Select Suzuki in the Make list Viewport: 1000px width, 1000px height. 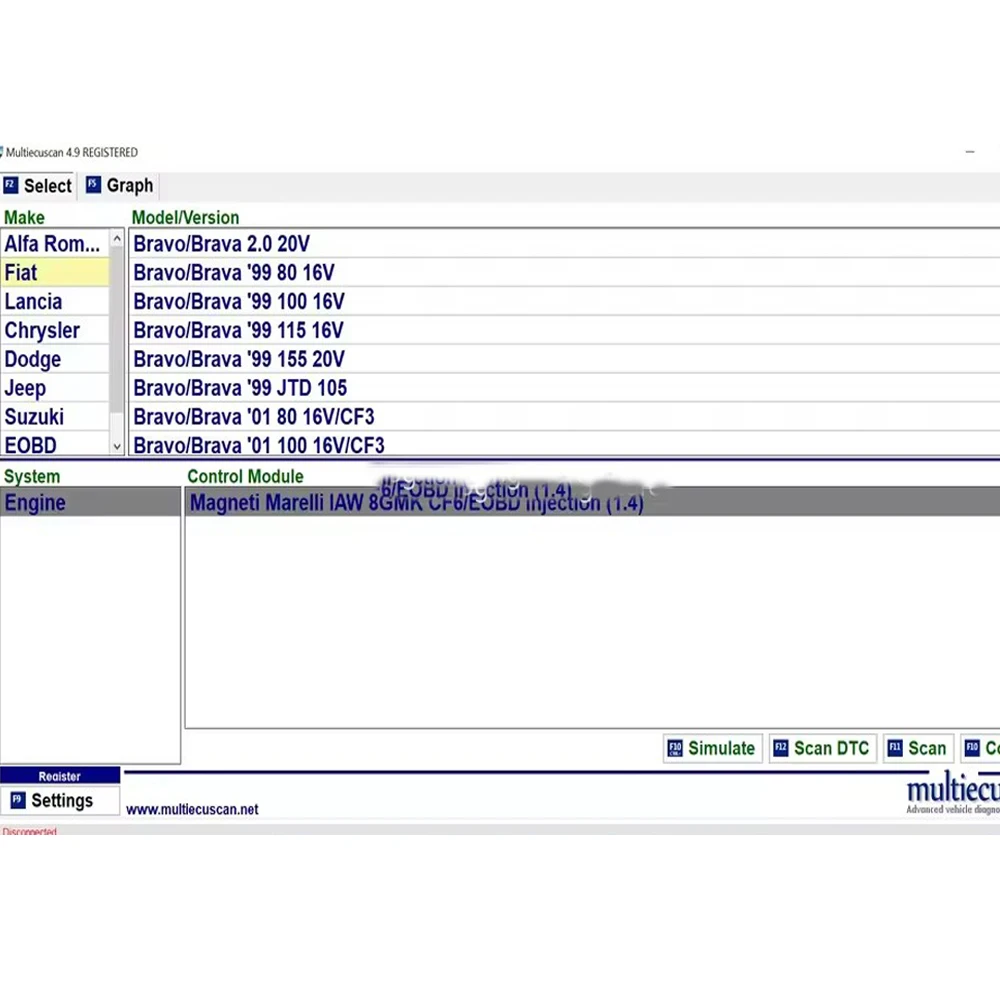55,416
